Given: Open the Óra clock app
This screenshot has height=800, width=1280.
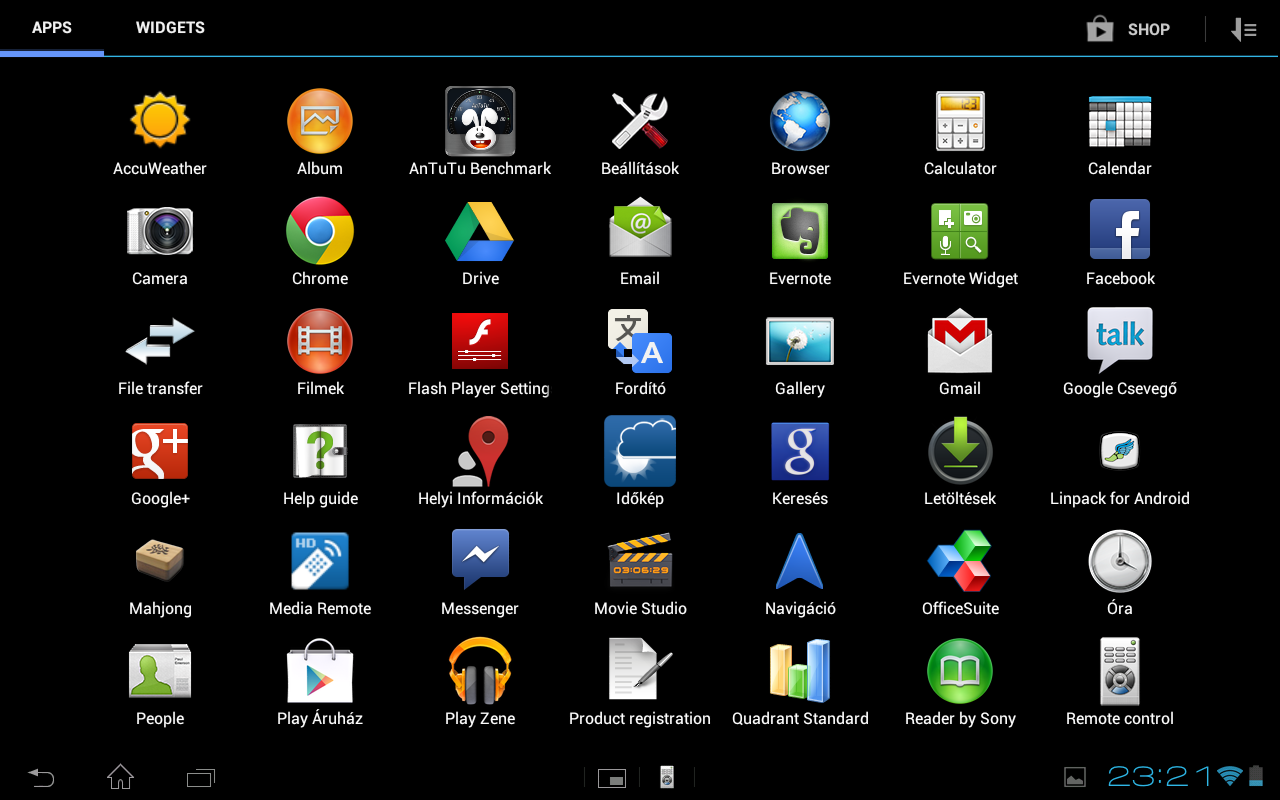Looking at the screenshot, I should point(1120,573).
